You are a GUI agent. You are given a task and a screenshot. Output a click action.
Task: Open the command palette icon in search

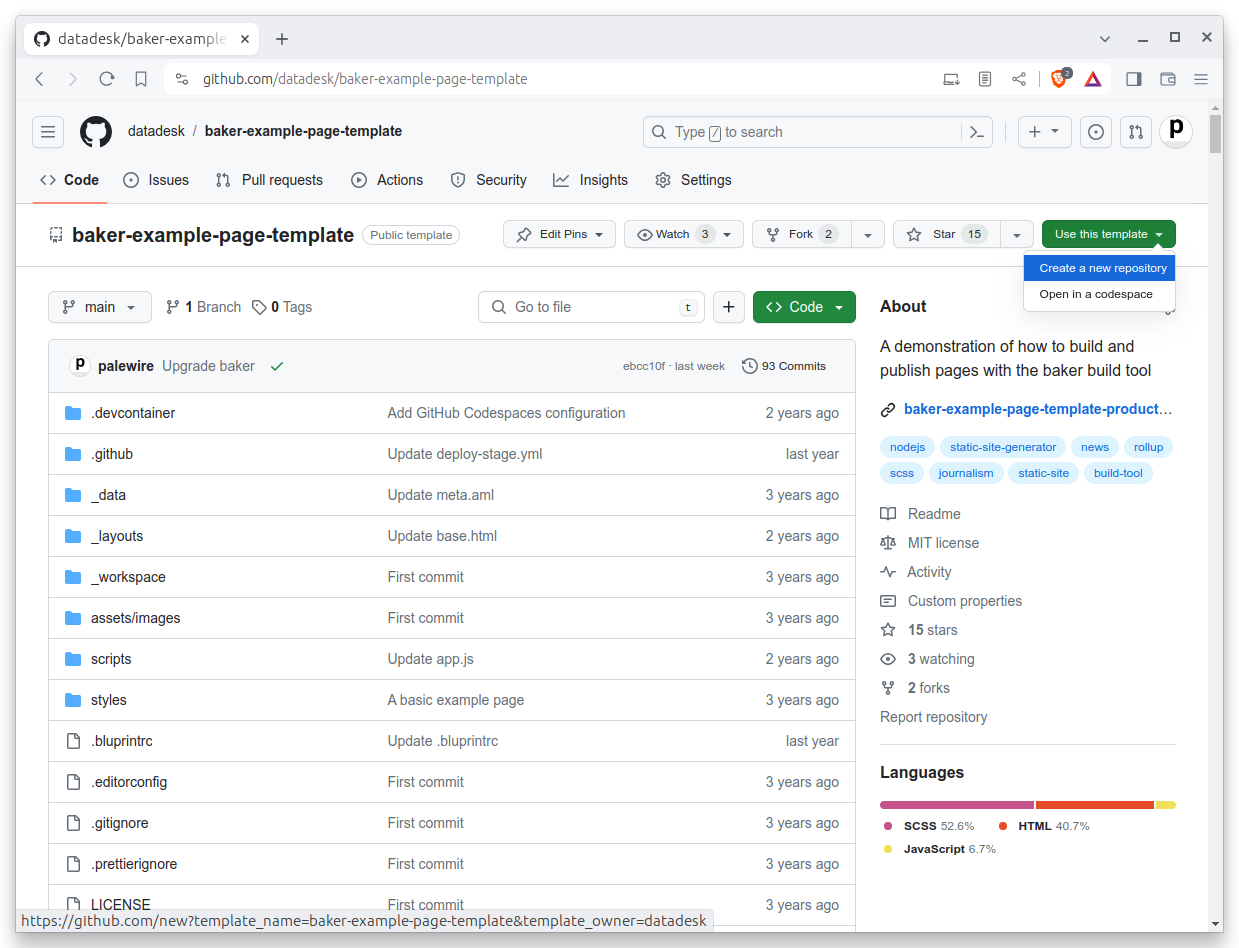pyautogui.click(x=977, y=132)
